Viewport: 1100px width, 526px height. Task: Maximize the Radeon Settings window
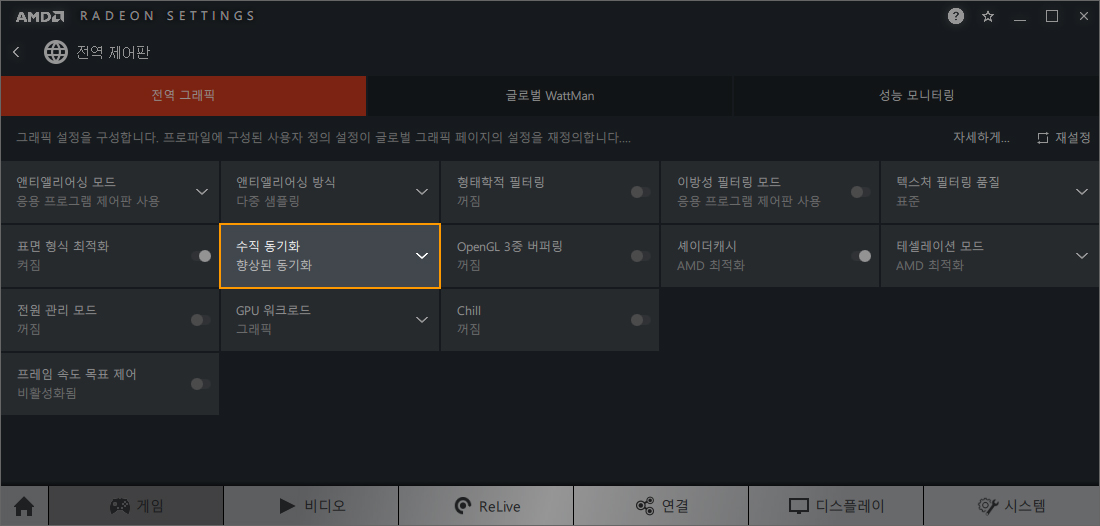[x=1052, y=16]
